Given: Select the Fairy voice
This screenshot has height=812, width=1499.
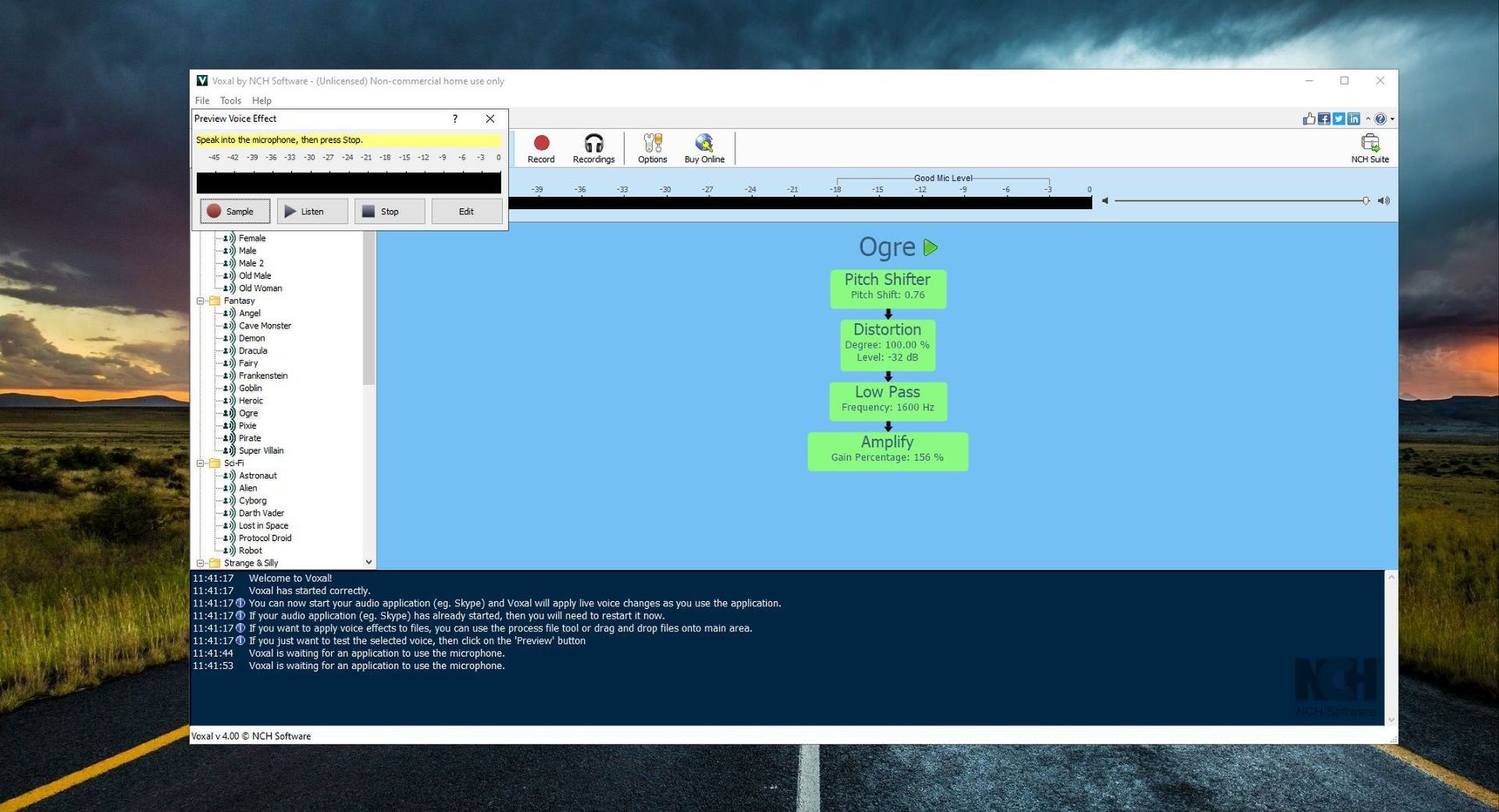Looking at the screenshot, I should coord(248,363).
